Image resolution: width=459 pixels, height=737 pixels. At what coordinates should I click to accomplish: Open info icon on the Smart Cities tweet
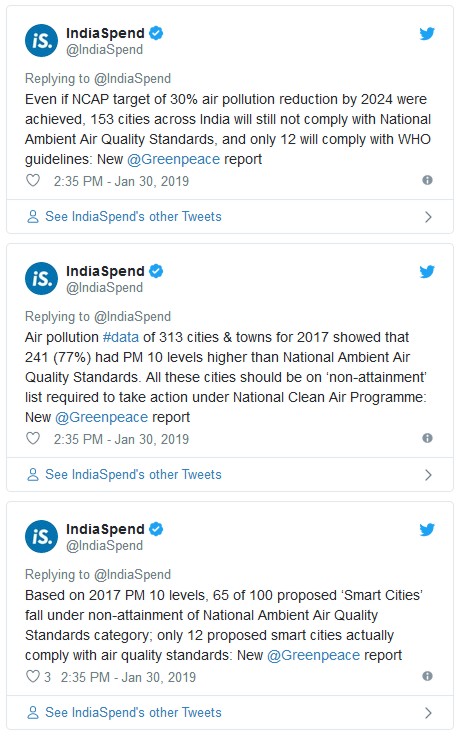coord(427,676)
